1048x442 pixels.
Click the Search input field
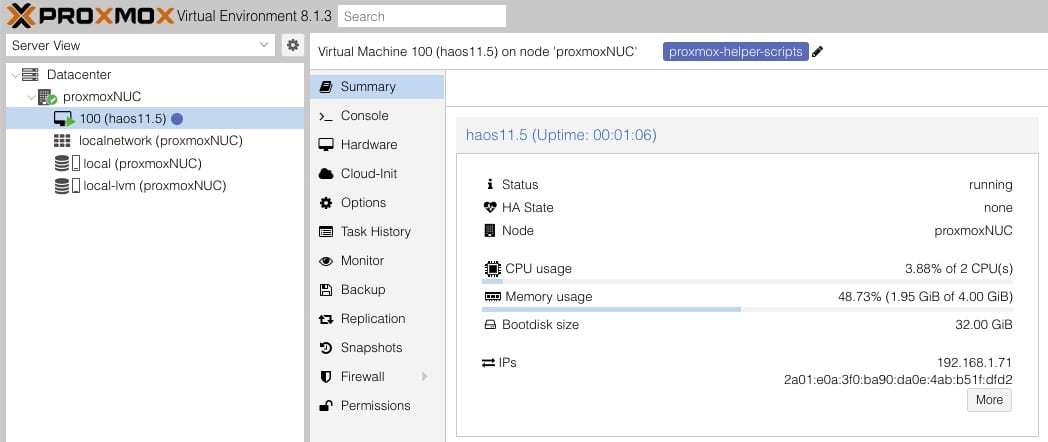click(x=422, y=16)
